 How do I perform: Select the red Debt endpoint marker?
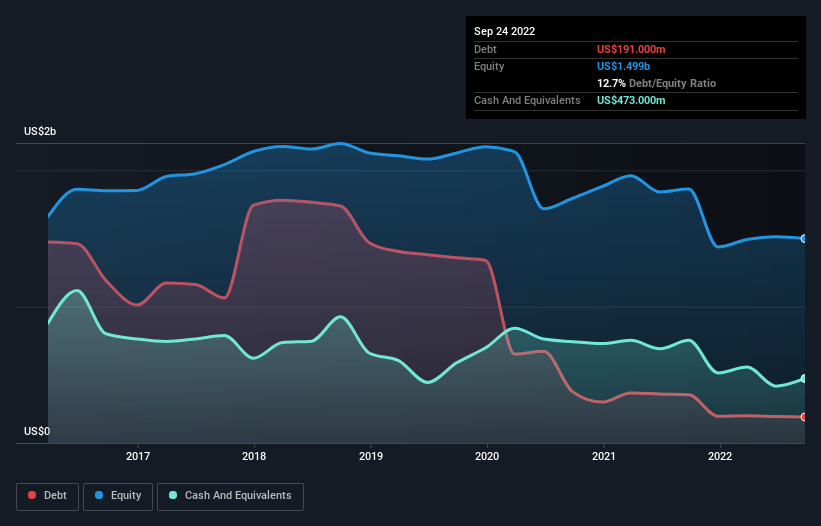click(x=804, y=417)
